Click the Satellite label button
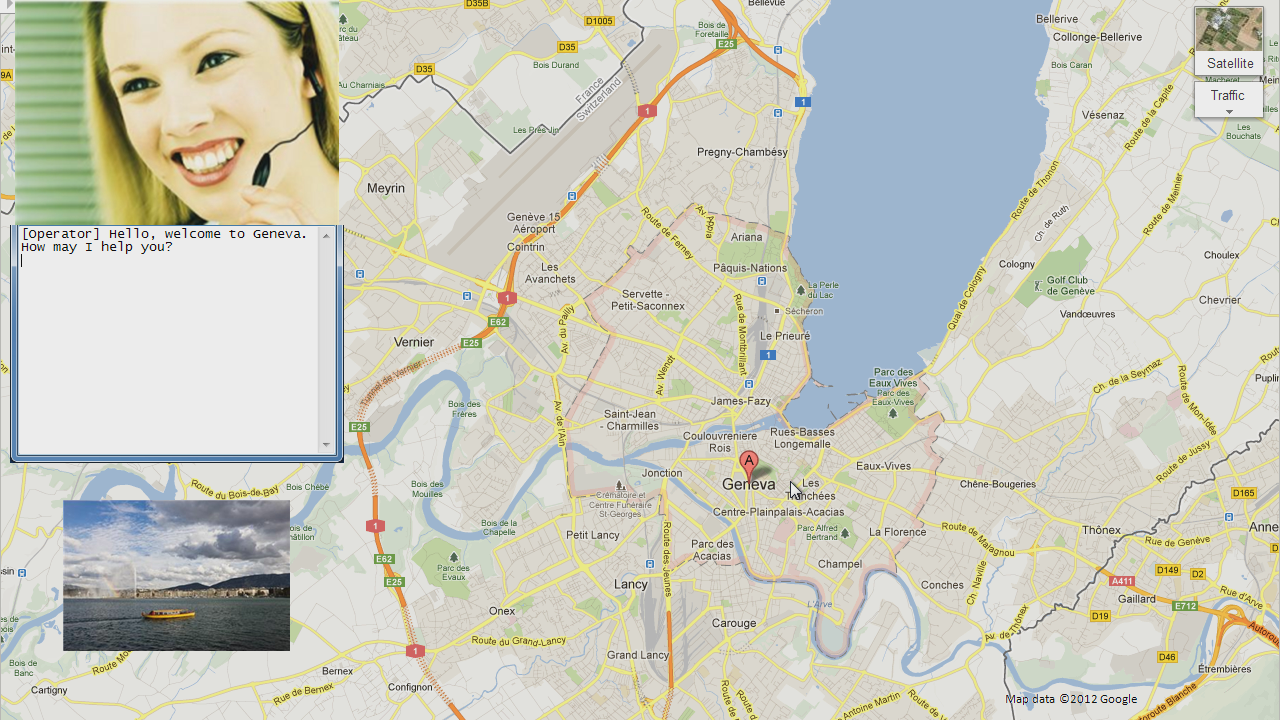1280x720 pixels. [1229, 64]
